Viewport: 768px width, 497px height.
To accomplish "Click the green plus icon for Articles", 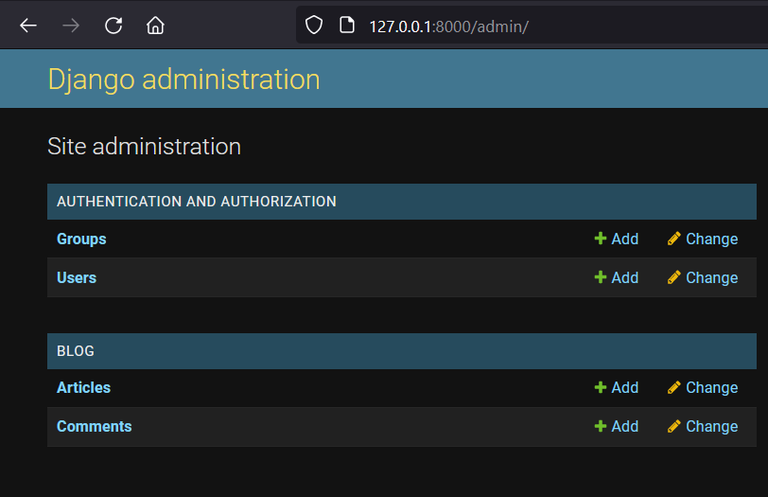I will 600,387.
